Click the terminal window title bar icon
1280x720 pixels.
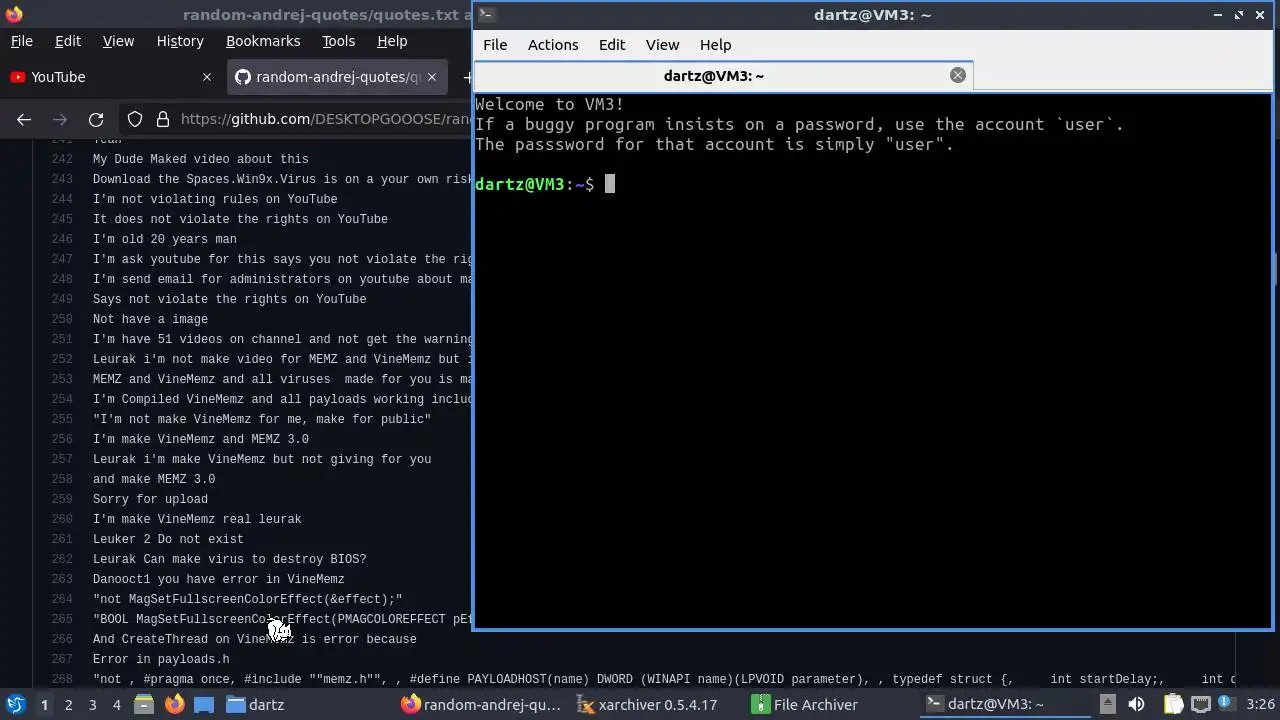tap(485, 14)
